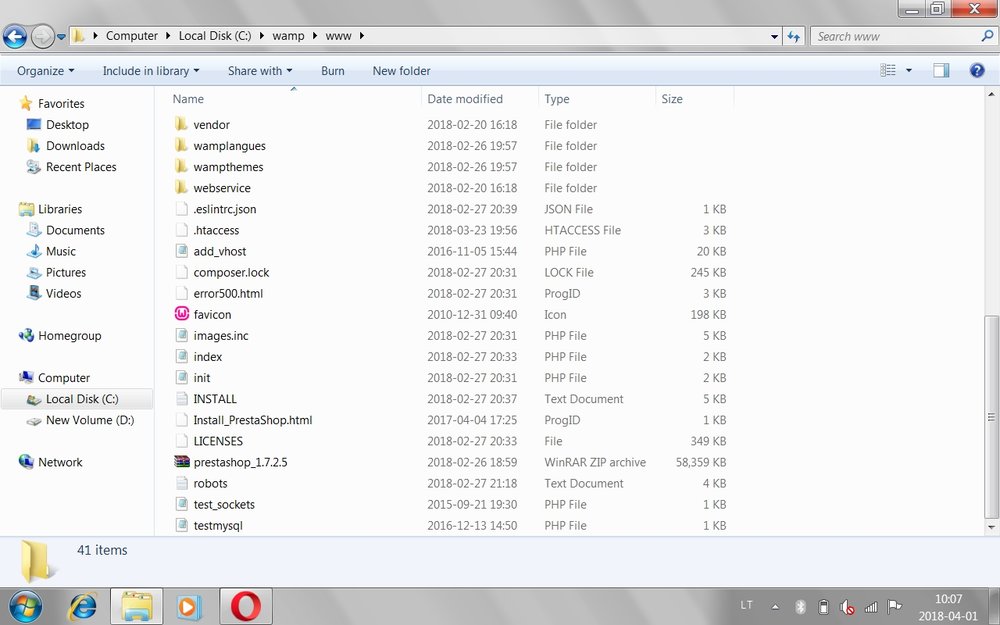Show the Preview pane
Viewport: 1000px width, 625px height.
click(940, 70)
